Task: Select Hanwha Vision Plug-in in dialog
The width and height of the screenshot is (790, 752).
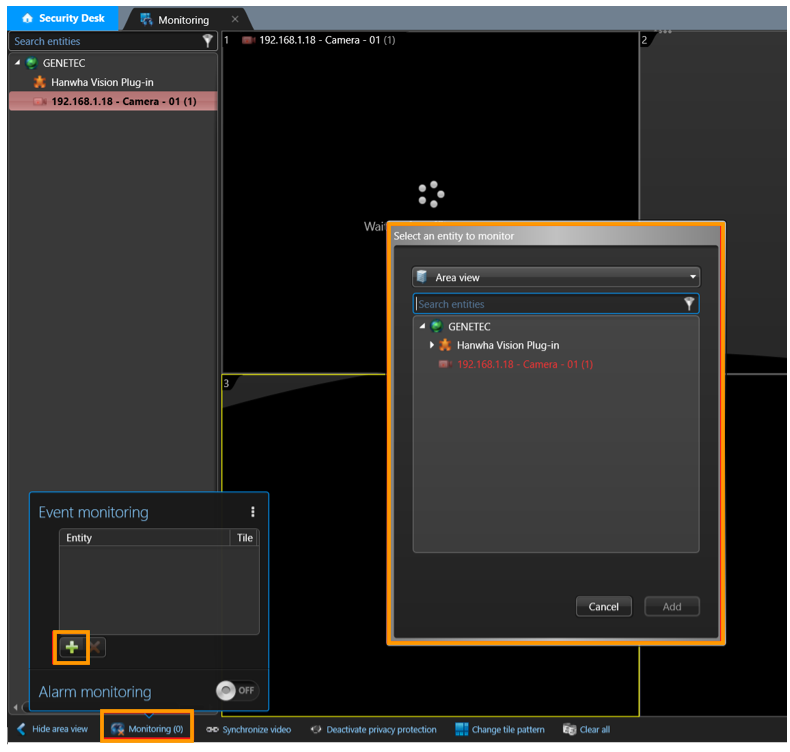Action: coord(507,346)
